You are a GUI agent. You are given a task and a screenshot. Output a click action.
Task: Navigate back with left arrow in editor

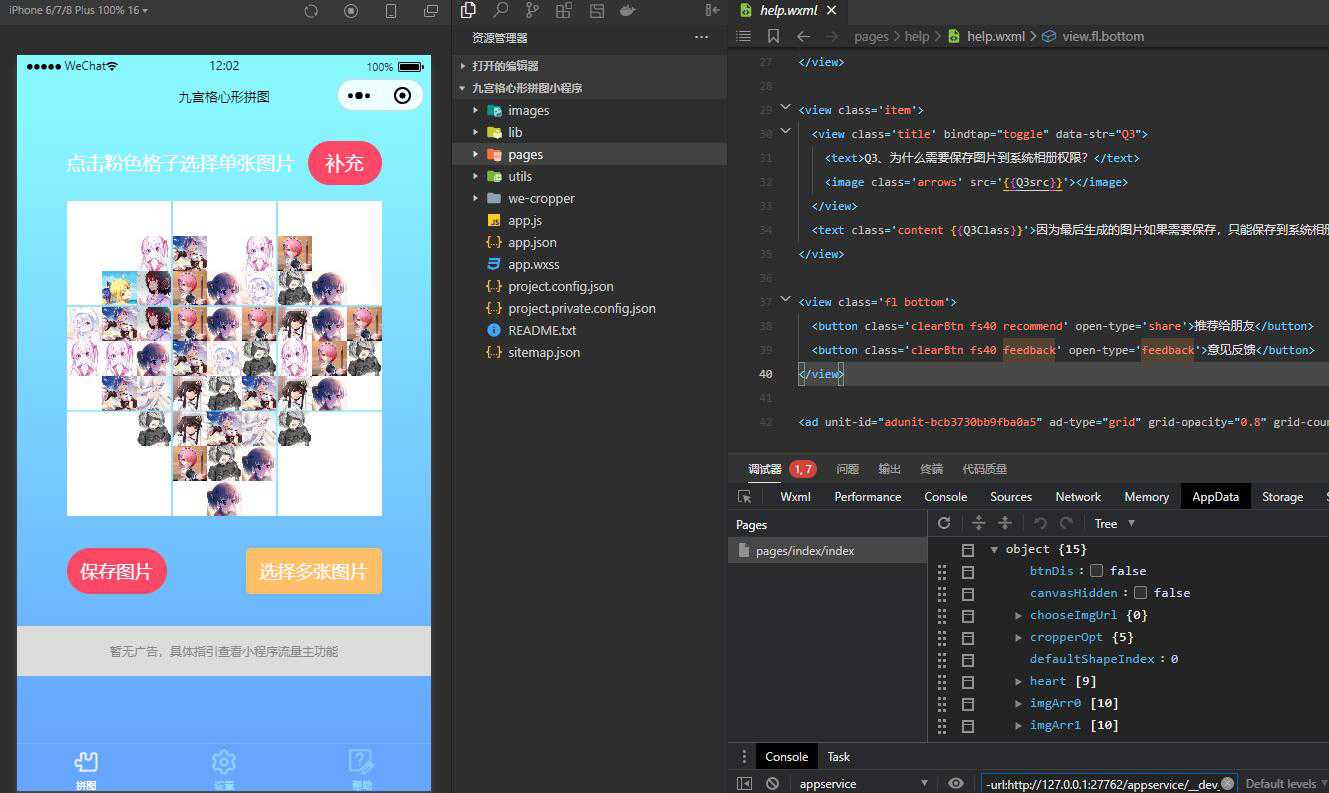pos(803,36)
